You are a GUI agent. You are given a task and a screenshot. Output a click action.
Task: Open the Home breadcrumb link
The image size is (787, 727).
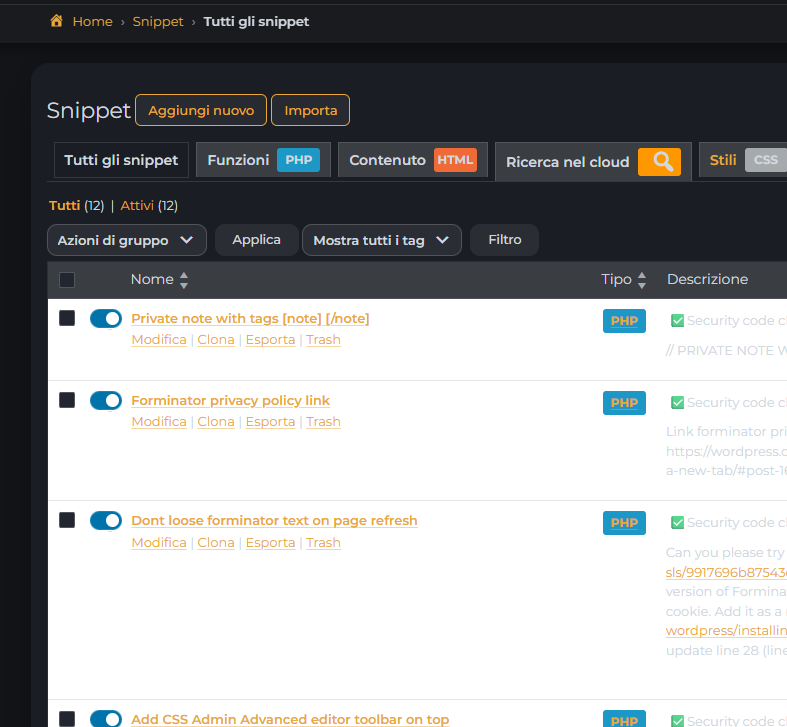click(x=92, y=22)
